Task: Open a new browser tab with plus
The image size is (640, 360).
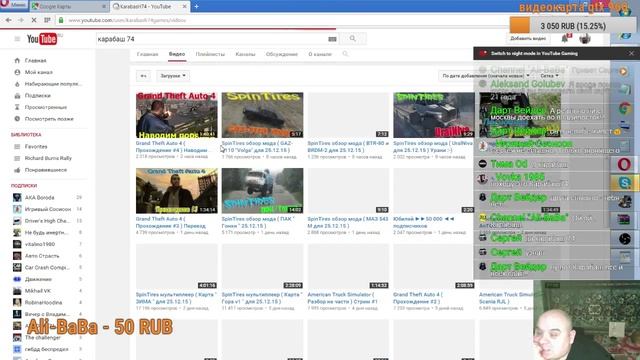Action: 196,7
